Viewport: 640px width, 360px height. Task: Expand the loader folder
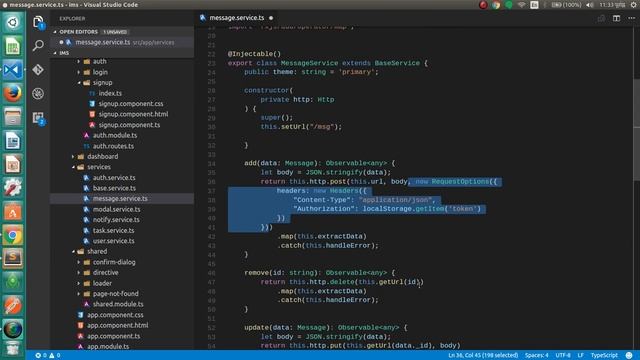point(79,283)
